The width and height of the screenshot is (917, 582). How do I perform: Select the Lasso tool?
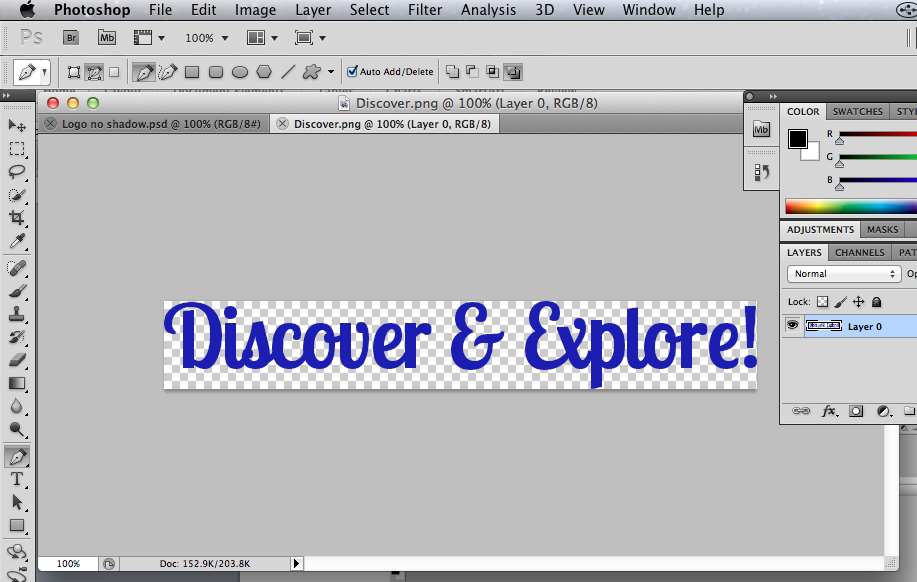click(x=17, y=172)
